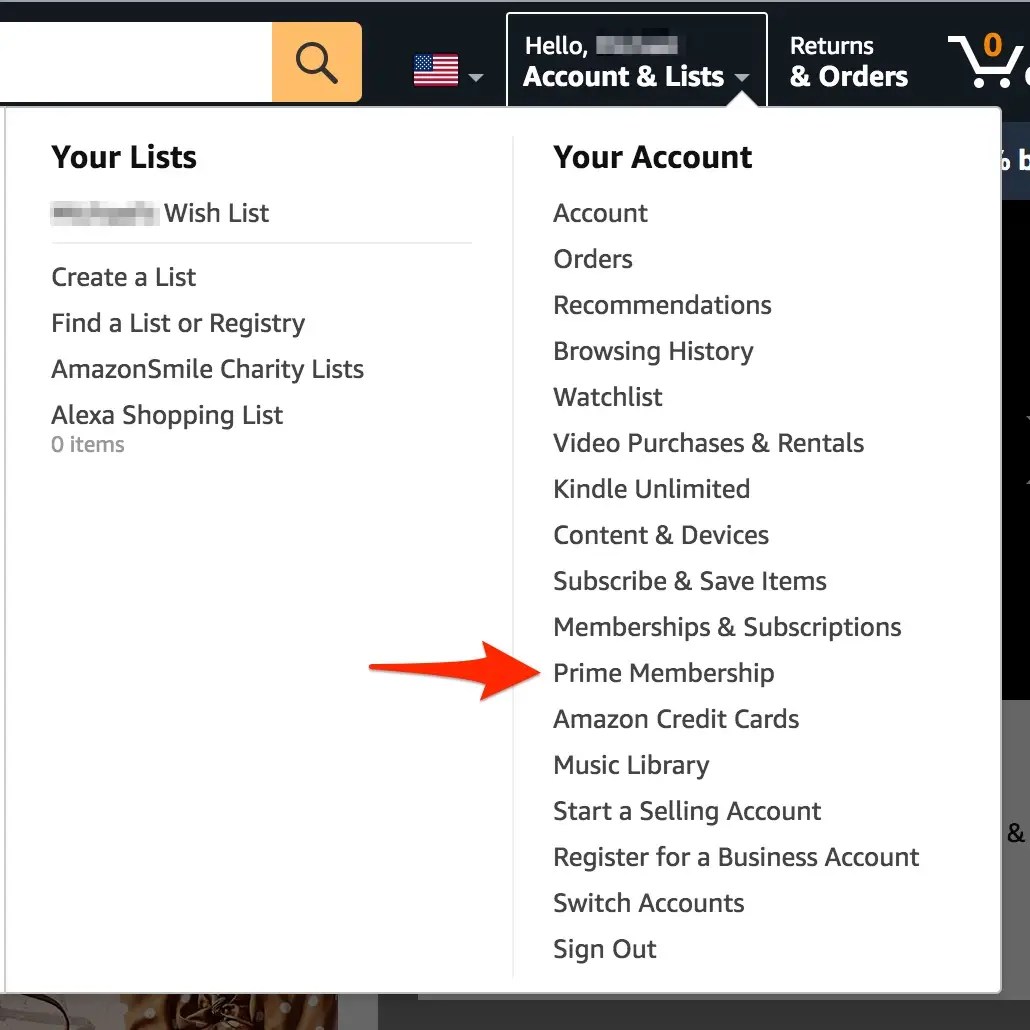Expand the Account & Lists dropdown arrow
The image size is (1030, 1030).
(742, 78)
